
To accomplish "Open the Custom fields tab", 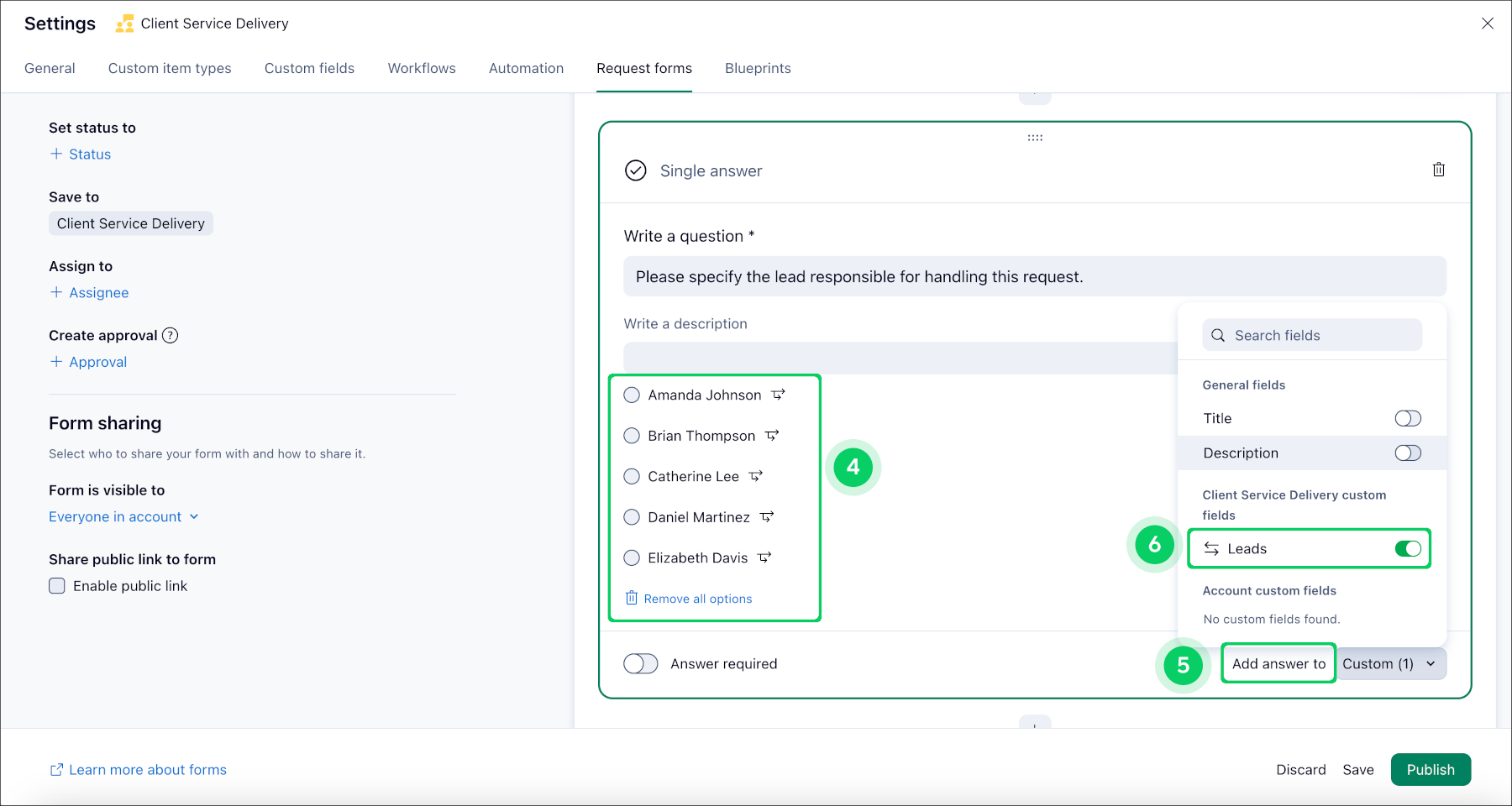I will (309, 69).
